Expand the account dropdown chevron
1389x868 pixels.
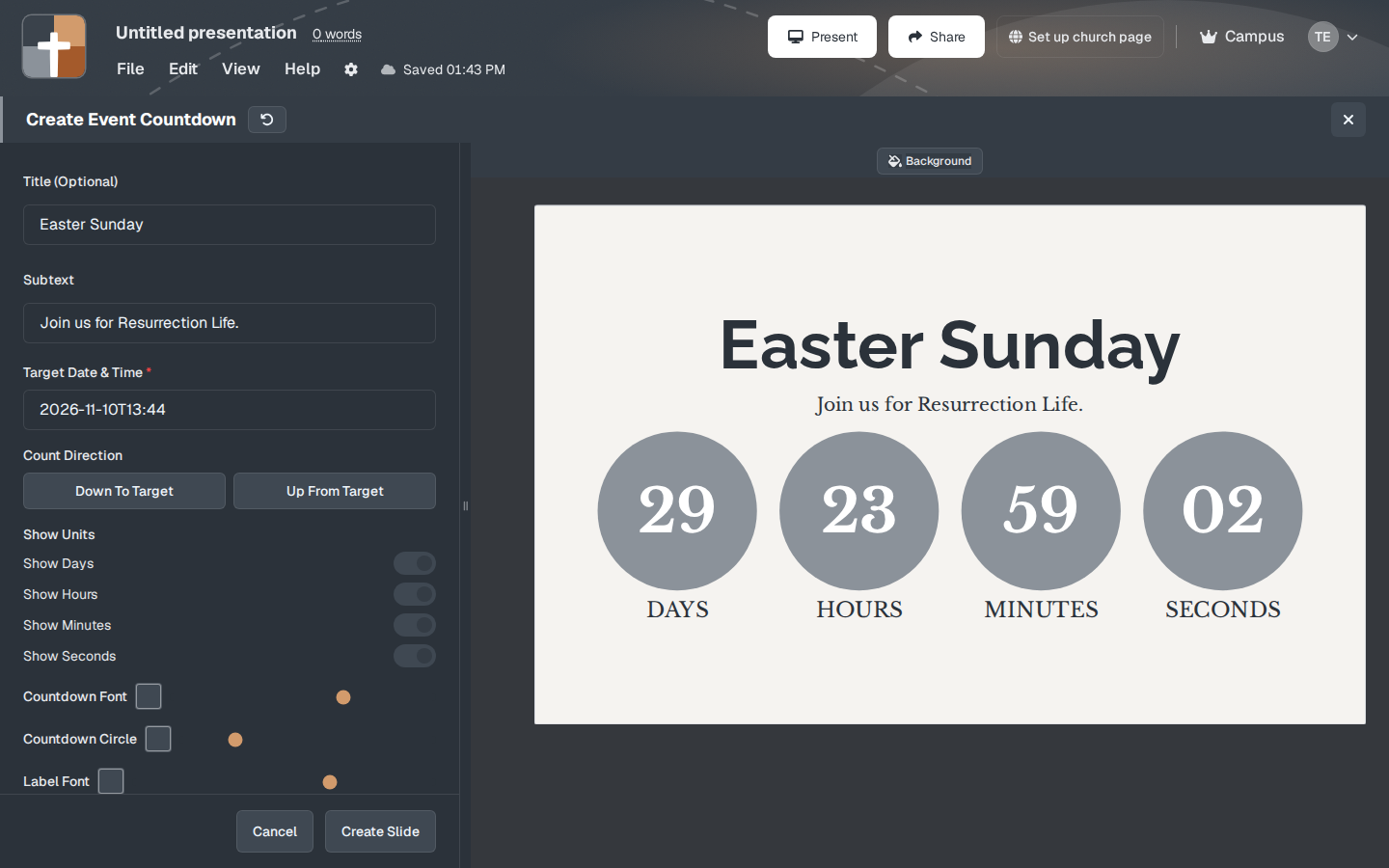1352,38
